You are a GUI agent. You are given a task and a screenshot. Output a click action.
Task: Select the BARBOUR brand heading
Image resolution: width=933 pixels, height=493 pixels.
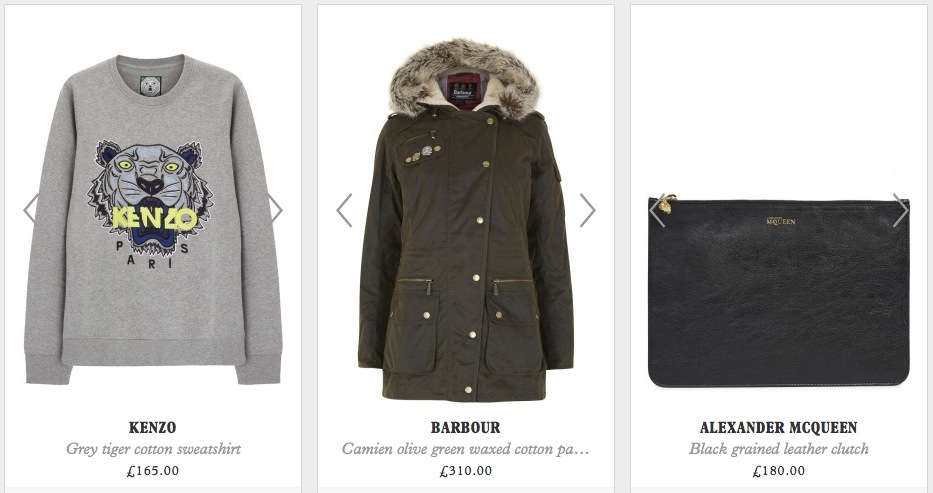tap(465, 428)
